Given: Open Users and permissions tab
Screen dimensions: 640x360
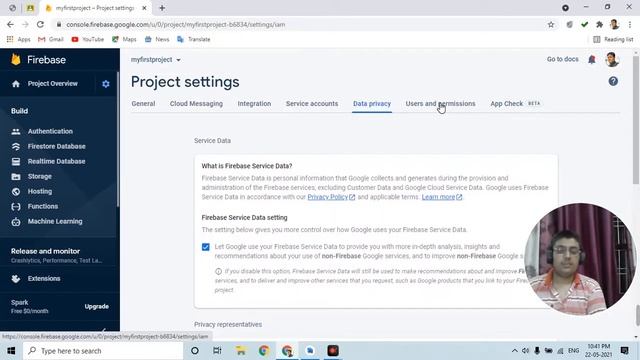Looking at the screenshot, I should (440, 104).
